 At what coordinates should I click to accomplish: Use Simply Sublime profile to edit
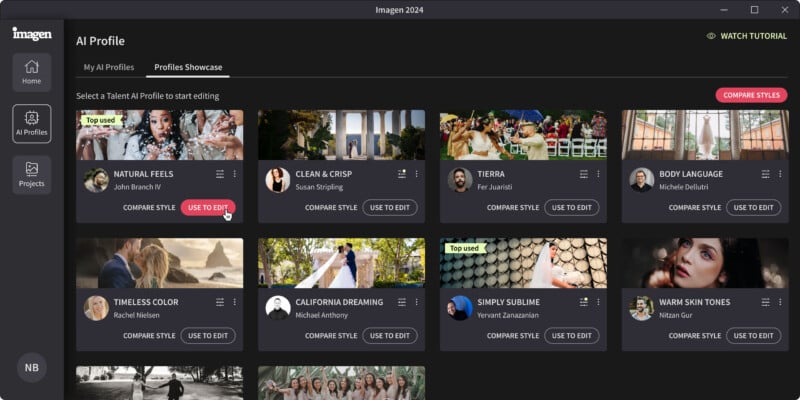(x=572, y=336)
